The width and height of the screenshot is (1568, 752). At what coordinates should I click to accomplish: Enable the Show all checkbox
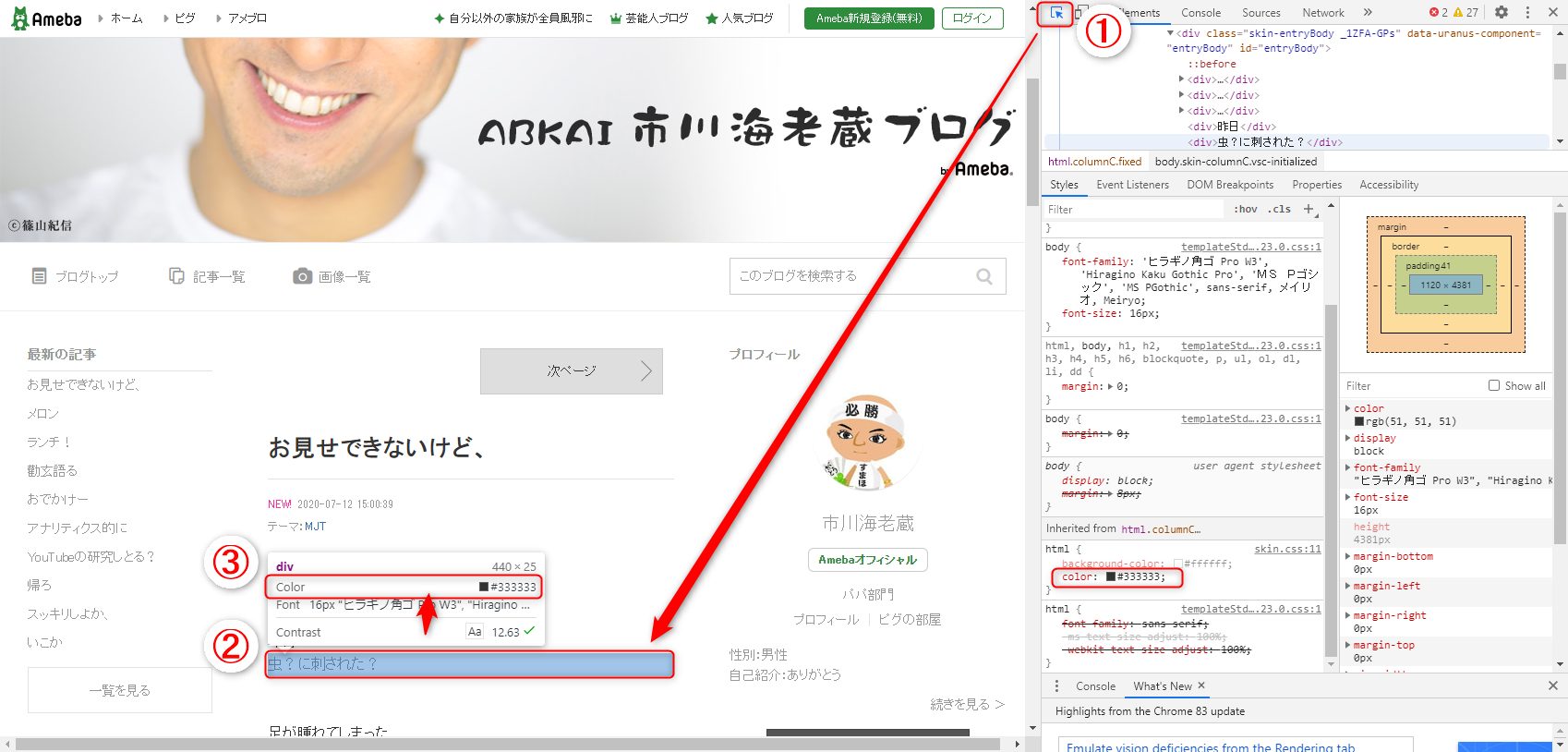pos(1493,386)
